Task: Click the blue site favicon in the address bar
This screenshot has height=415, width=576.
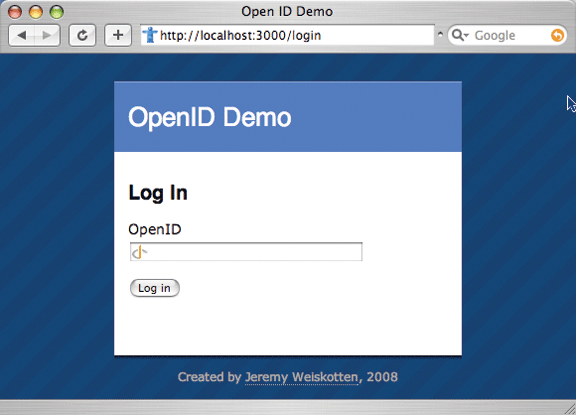Action: 150,35
